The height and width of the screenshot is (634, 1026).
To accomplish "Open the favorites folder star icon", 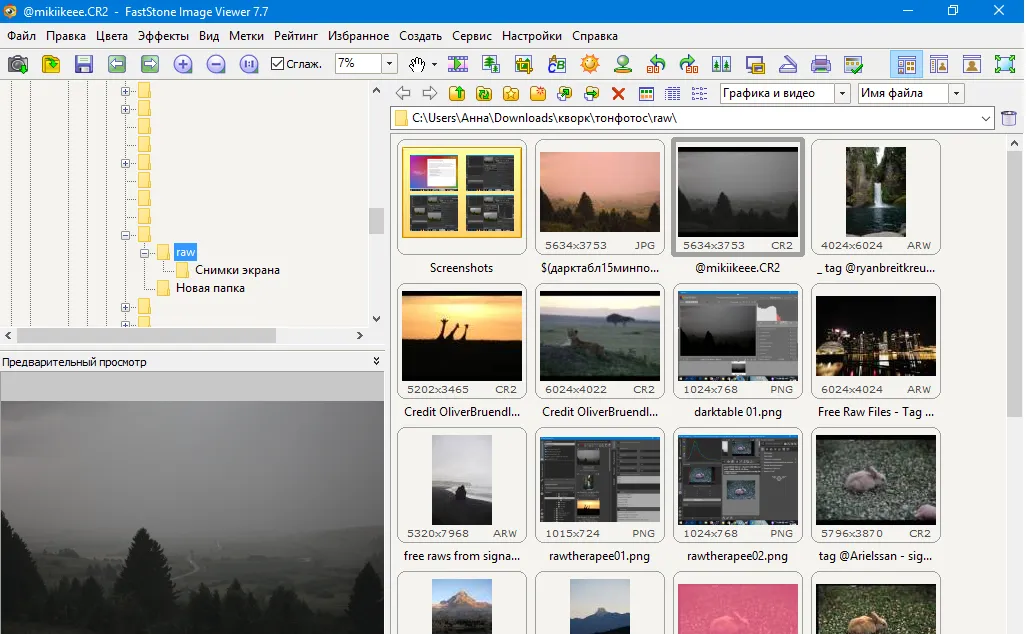I will click(x=510, y=94).
